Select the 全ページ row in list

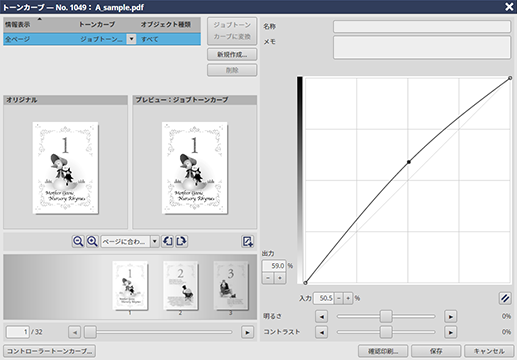tap(102, 39)
